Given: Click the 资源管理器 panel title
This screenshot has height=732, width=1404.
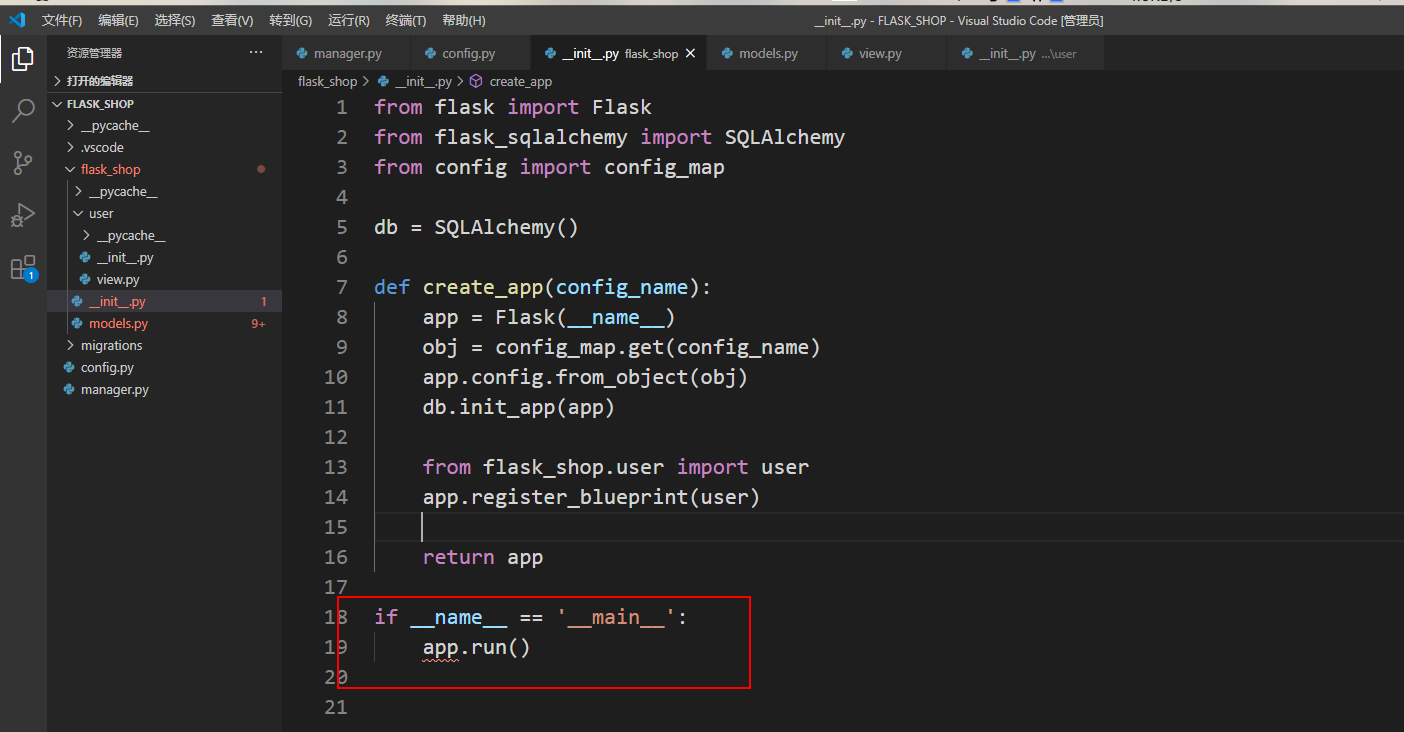Looking at the screenshot, I should [94, 52].
